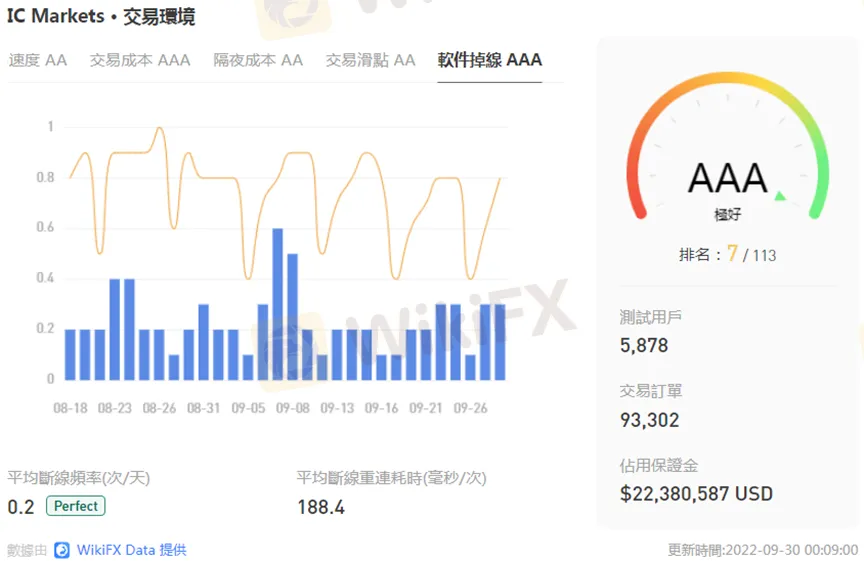
Task: Click the 極好 label under the rating
Action: (727, 214)
